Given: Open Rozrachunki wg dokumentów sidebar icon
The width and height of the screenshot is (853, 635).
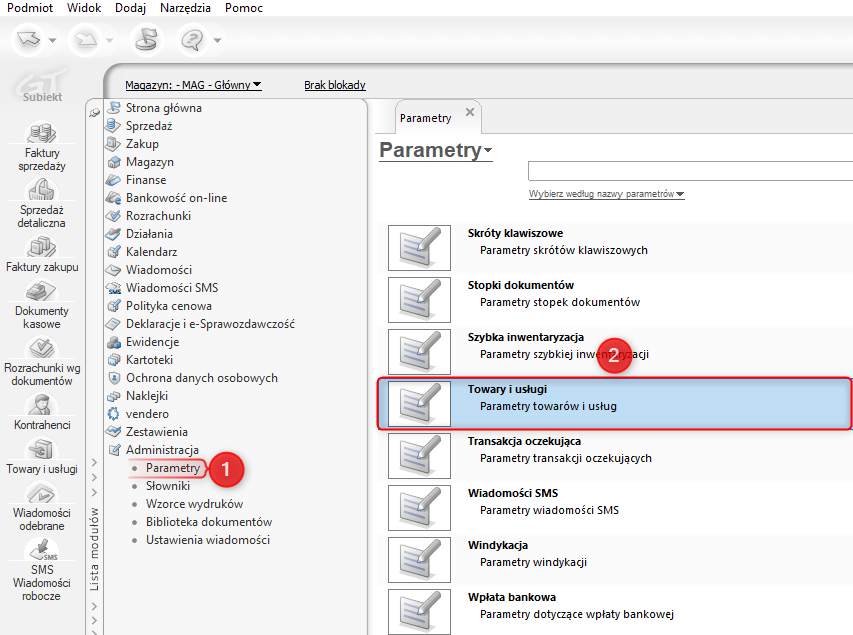Looking at the screenshot, I should (x=42, y=348).
